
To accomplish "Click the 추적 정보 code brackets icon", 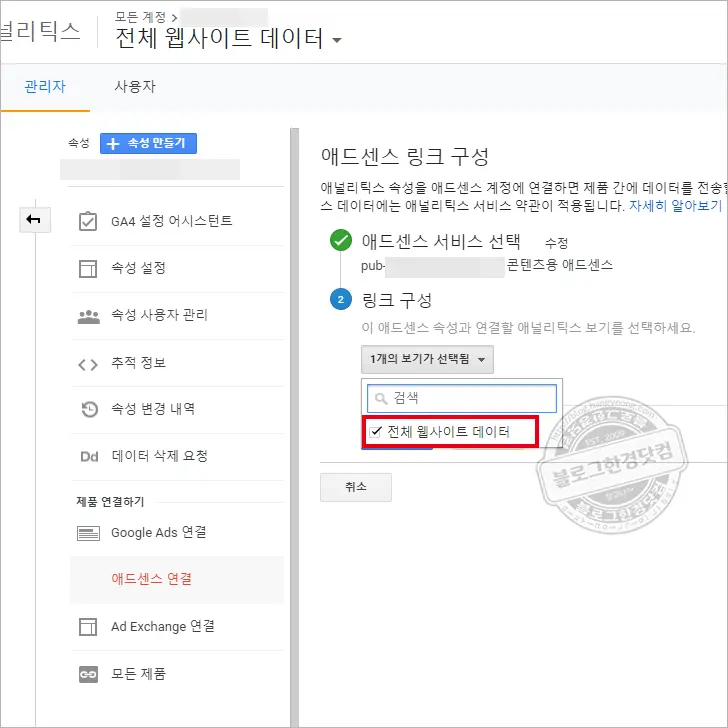I will [x=88, y=364].
